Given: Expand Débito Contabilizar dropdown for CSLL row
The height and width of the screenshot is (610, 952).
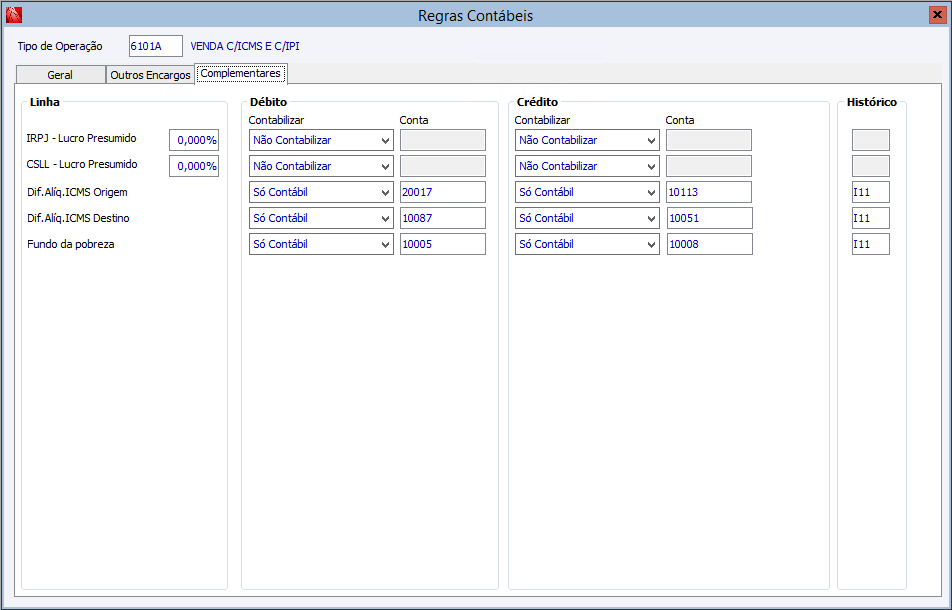Looking at the screenshot, I should pos(321,166).
